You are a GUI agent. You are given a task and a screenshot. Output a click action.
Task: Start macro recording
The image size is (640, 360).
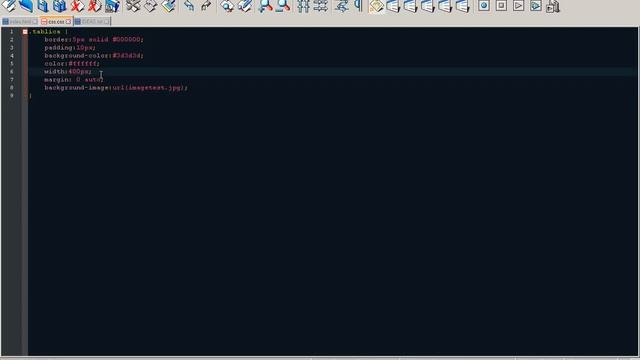point(484,6)
